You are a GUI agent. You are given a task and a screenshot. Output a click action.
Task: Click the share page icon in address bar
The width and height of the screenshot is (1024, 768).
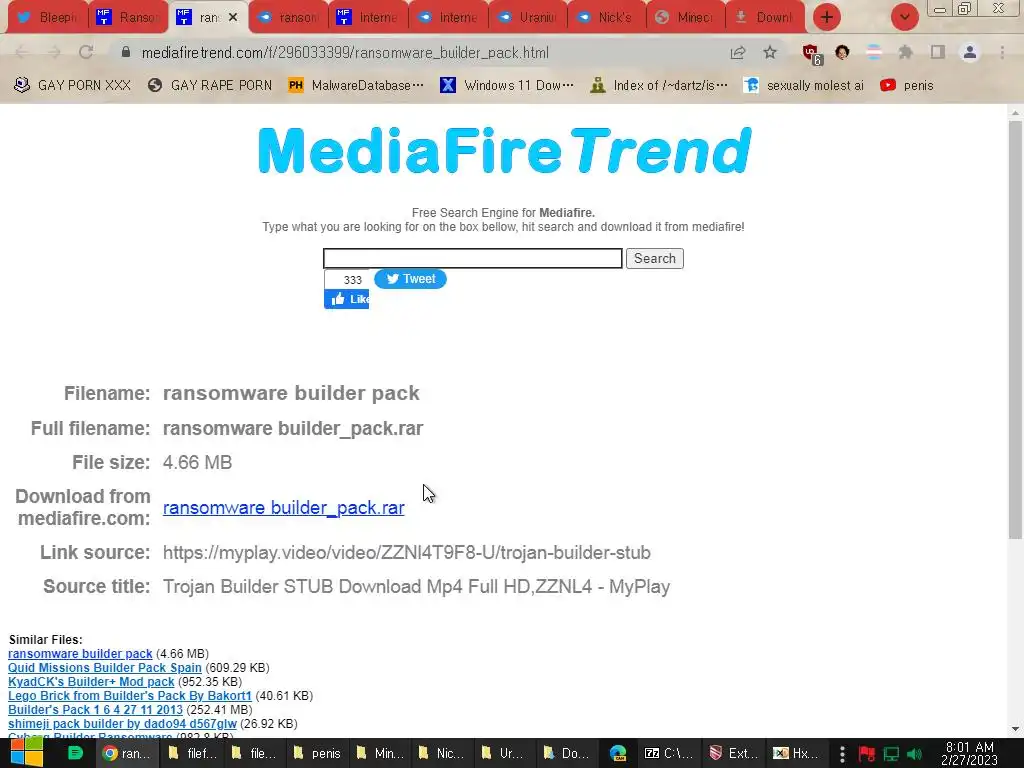point(738,52)
